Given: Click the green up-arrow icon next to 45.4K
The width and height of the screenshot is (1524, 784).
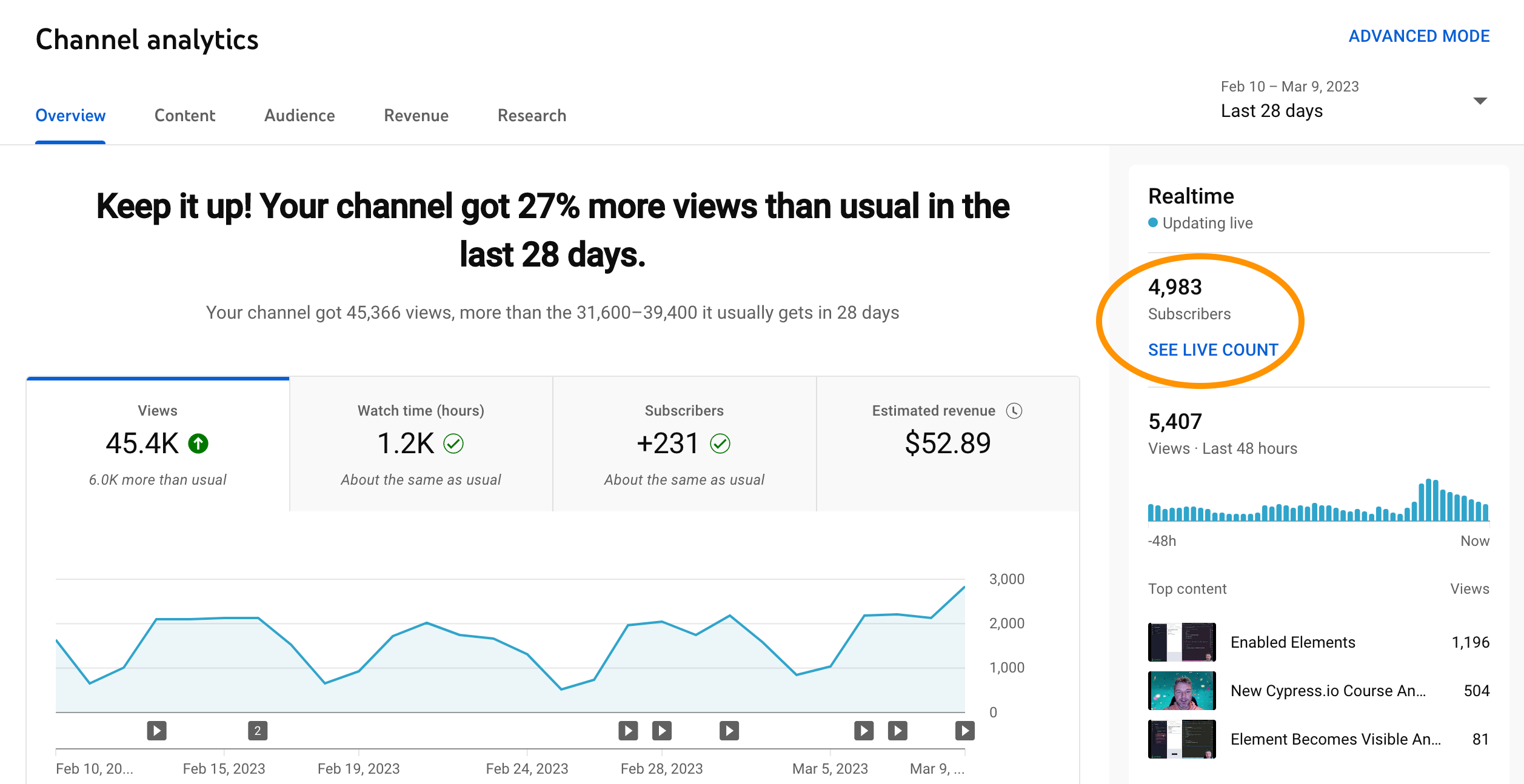Looking at the screenshot, I should click(x=198, y=443).
